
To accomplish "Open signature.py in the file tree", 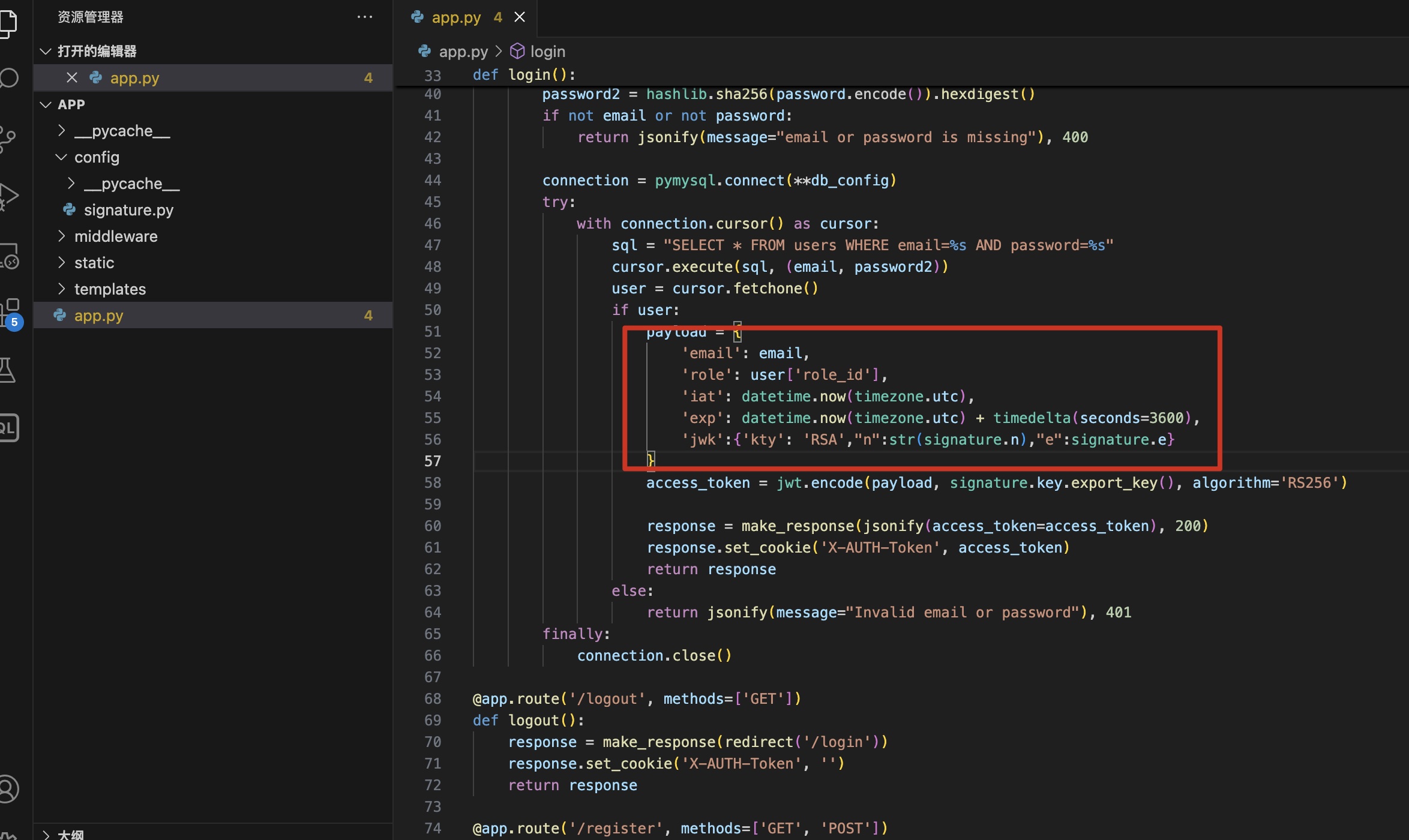I will [x=128, y=210].
